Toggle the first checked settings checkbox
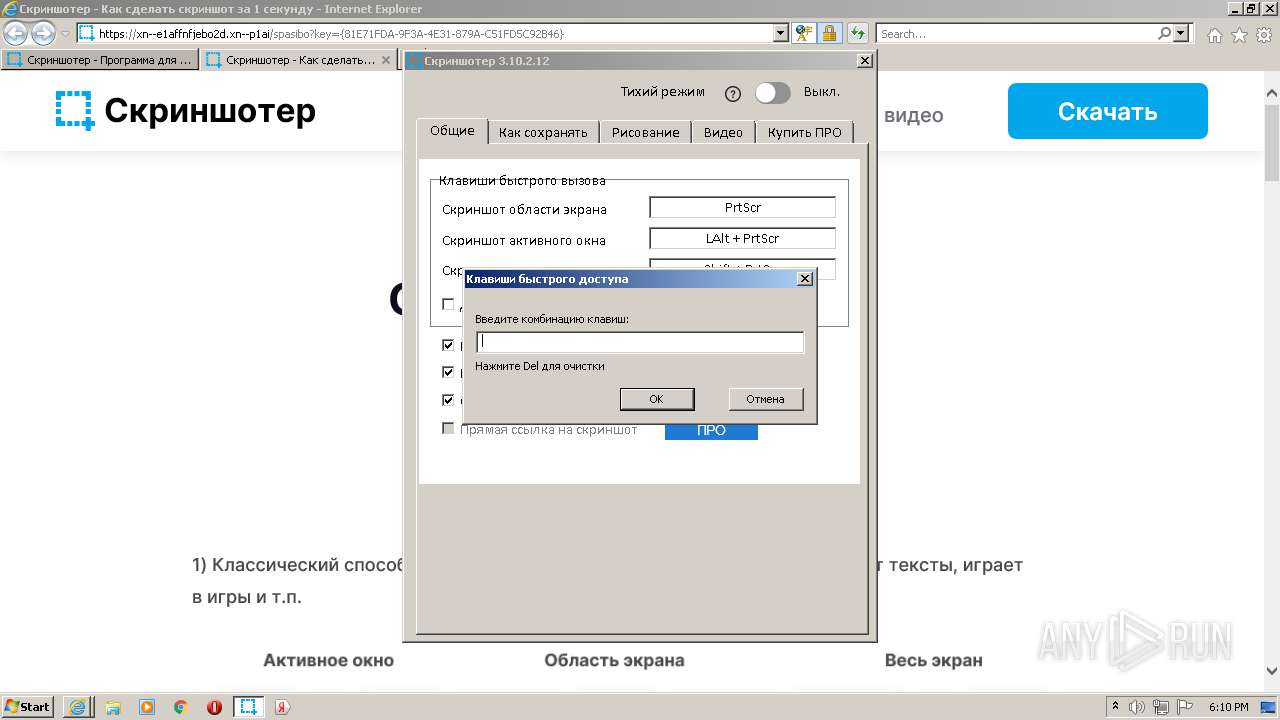1280x720 pixels. [448, 345]
